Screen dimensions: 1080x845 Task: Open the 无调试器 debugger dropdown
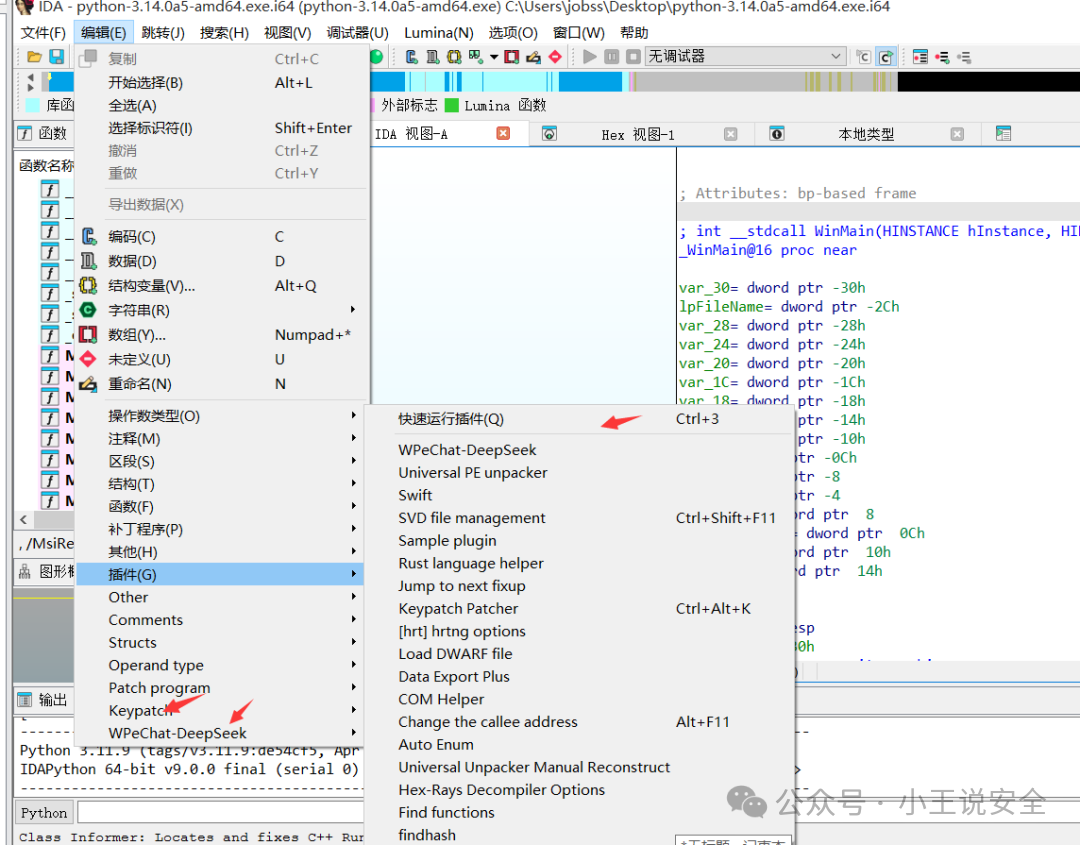pos(745,56)
